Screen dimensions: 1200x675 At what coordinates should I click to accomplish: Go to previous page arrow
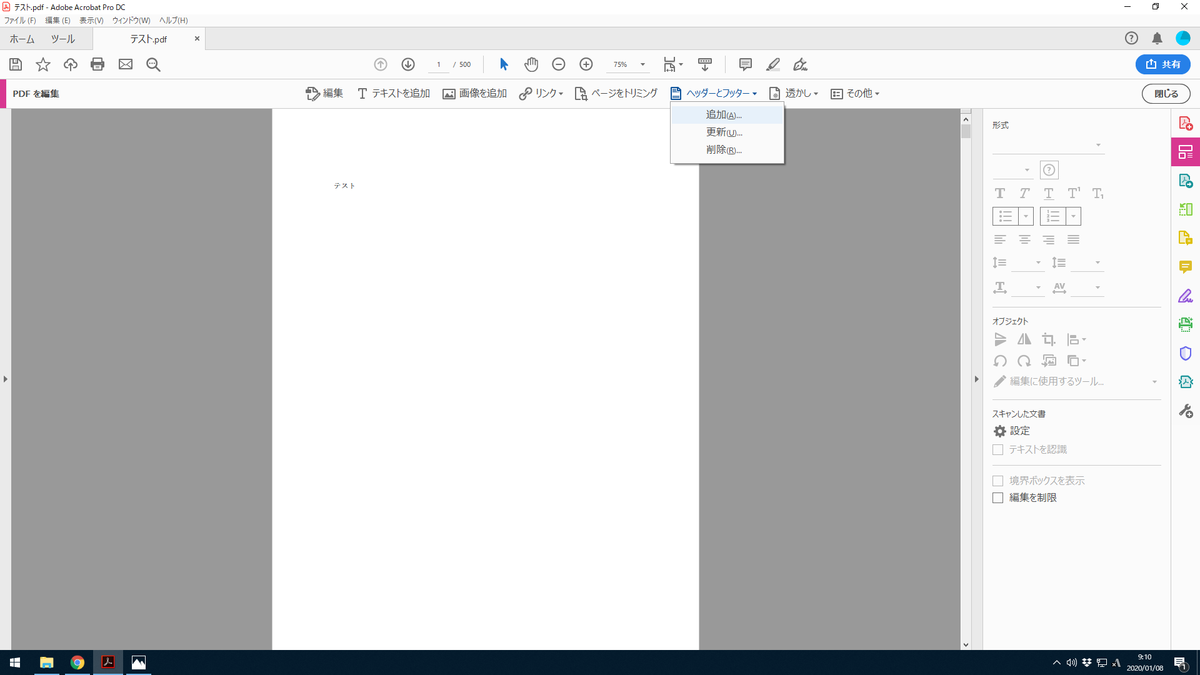380,64
